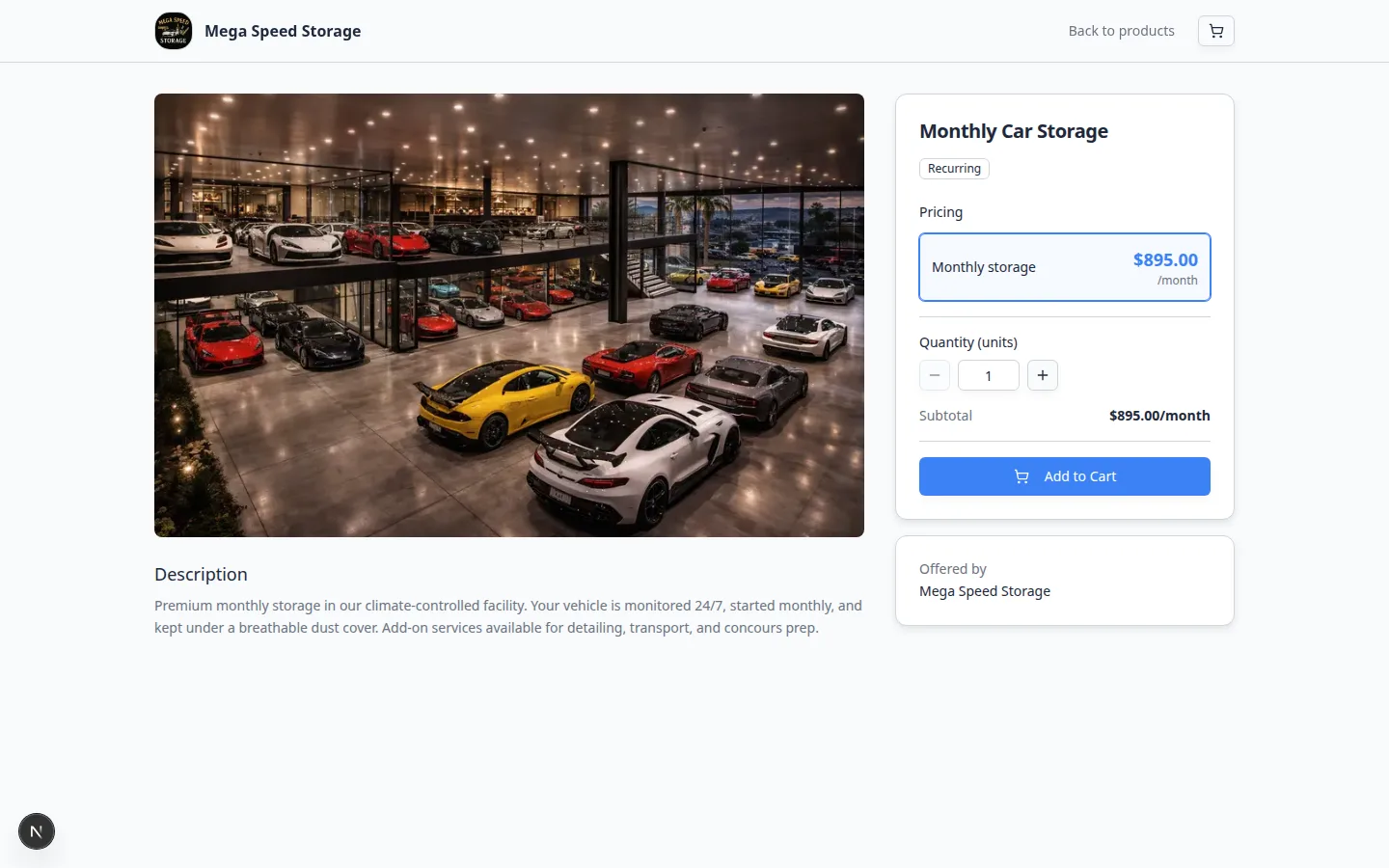Screen dimensions: 1389x868
Task: Click the Pricing label
Action: click(x=940, y=212)
